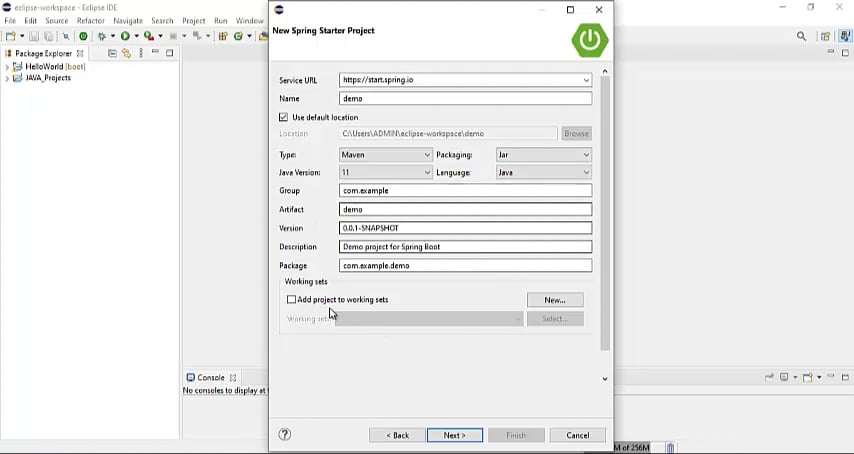Toggle Link with Editor in Package Explorer
The image size is (854, 454).
coord(126,53)
